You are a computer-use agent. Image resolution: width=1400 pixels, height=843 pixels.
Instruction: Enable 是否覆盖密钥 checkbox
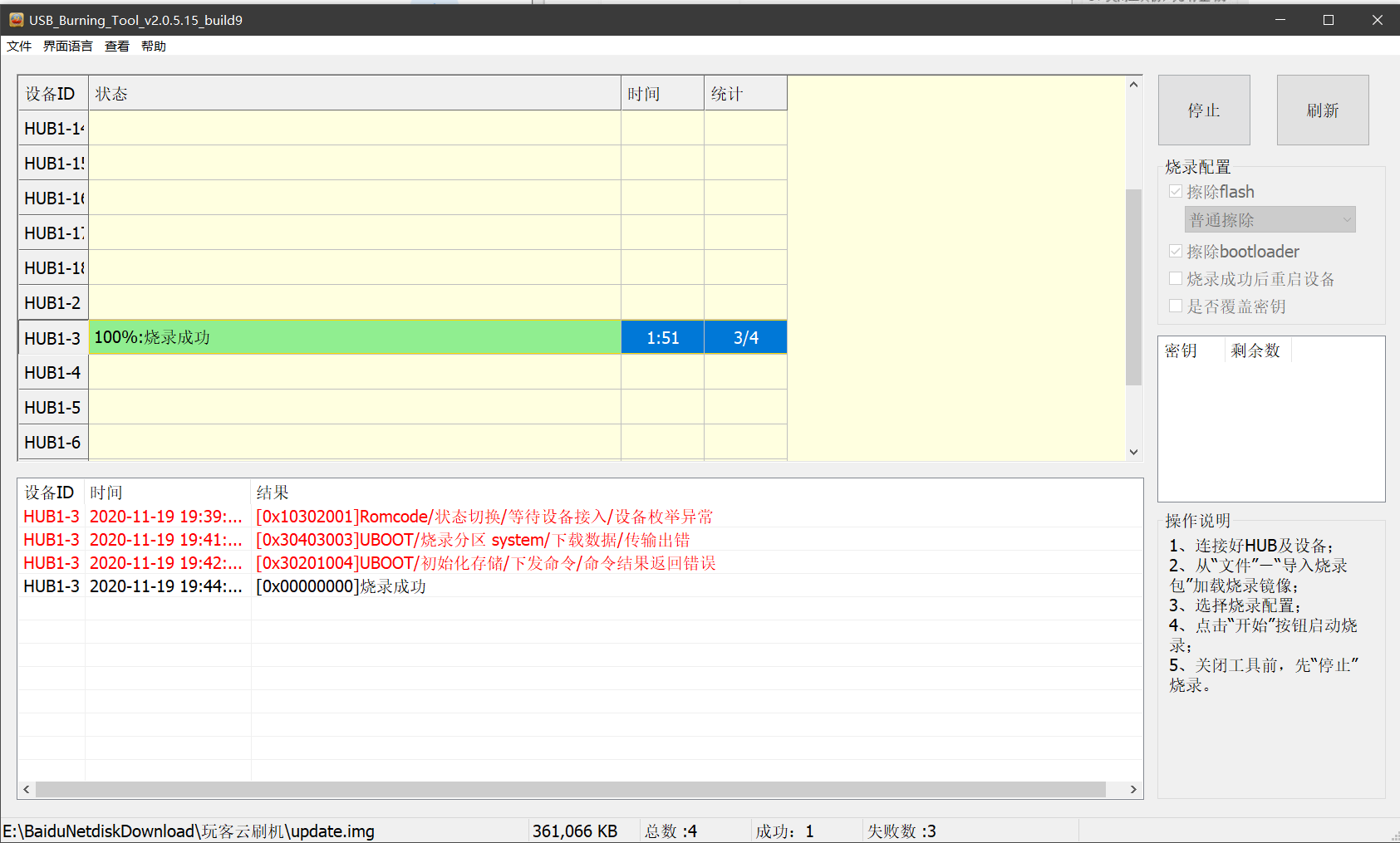pyautogui.click(x=1176, y=306)
